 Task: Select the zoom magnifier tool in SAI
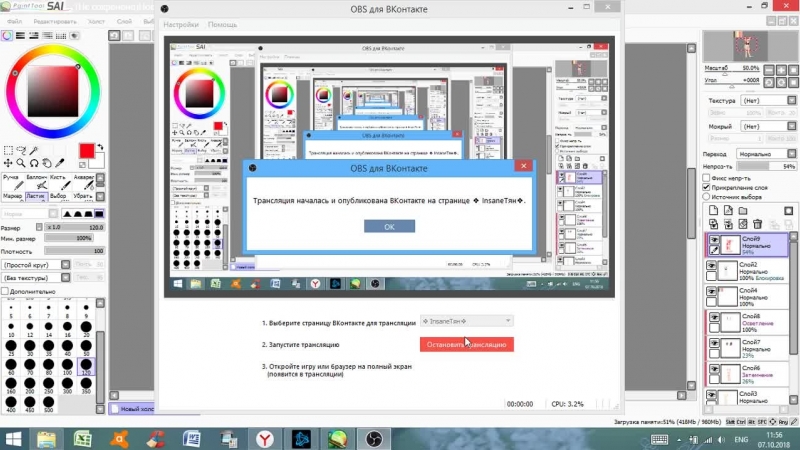pyautogui.click(x=21, y=163)
